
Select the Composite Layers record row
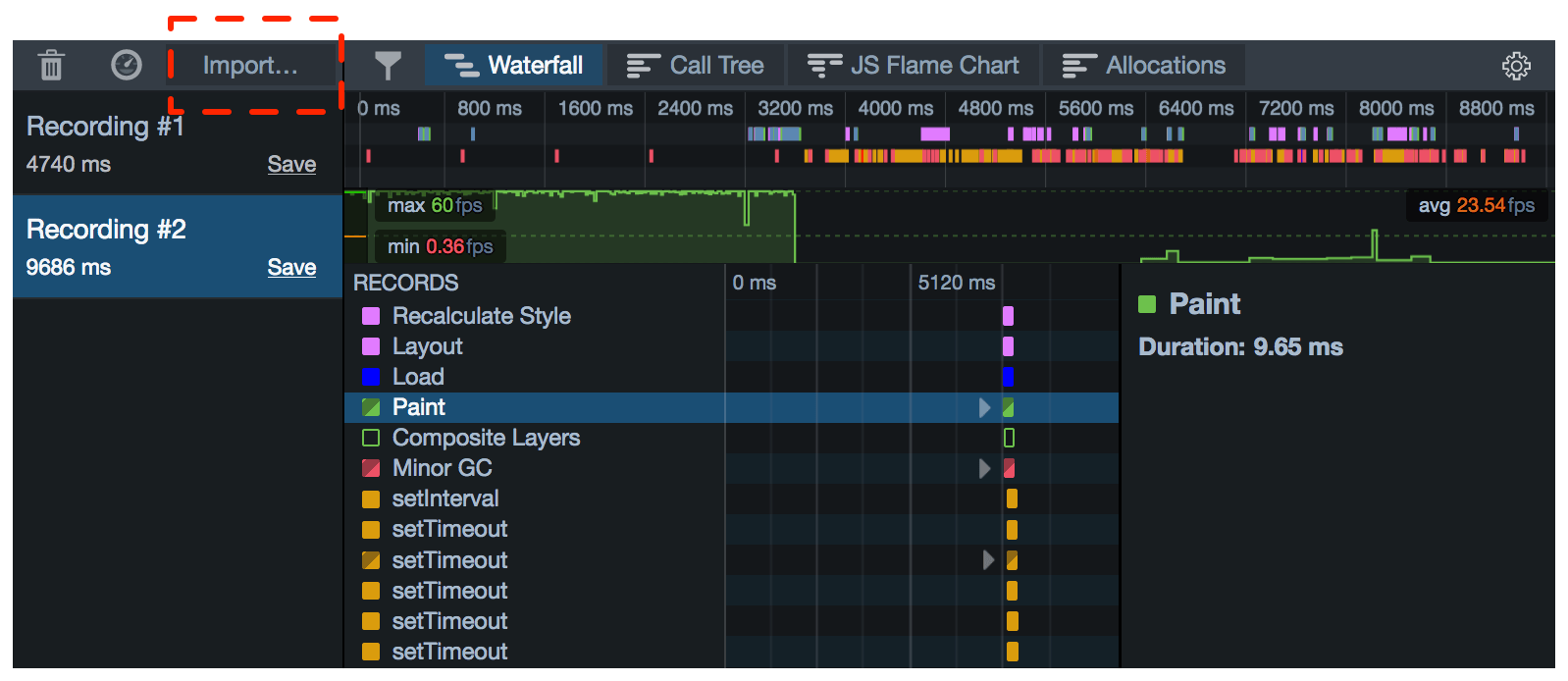tap(486, 438)
